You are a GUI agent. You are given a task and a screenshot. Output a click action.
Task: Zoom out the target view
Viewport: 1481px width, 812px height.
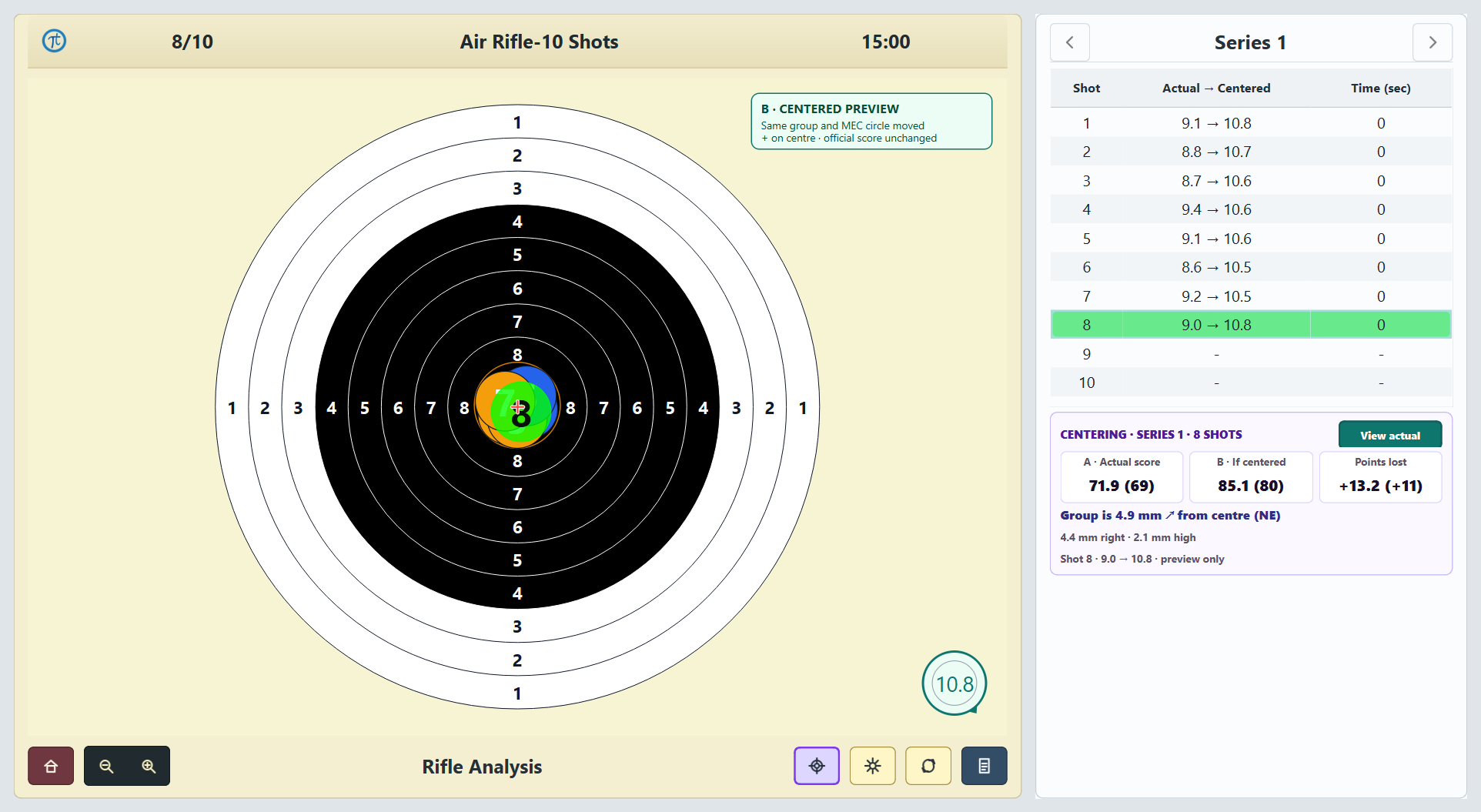tap(106, 766)
